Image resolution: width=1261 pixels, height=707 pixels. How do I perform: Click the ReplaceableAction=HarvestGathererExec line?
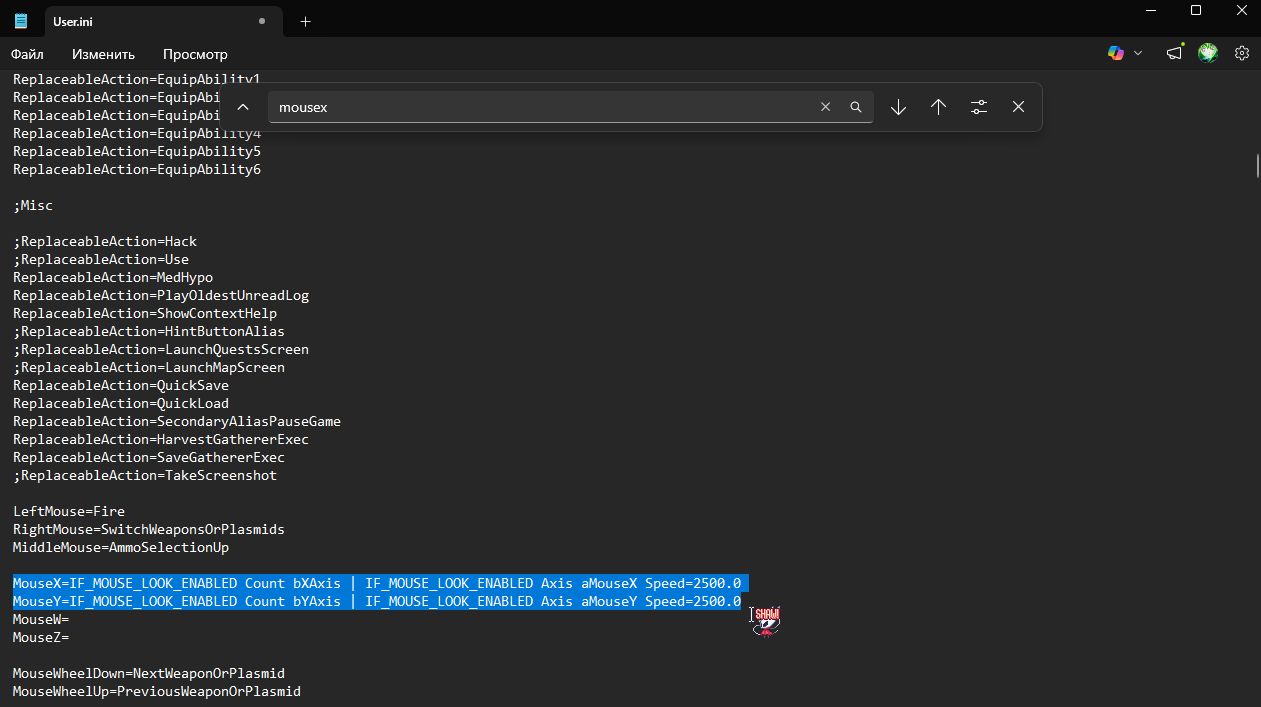coord(161,439)
